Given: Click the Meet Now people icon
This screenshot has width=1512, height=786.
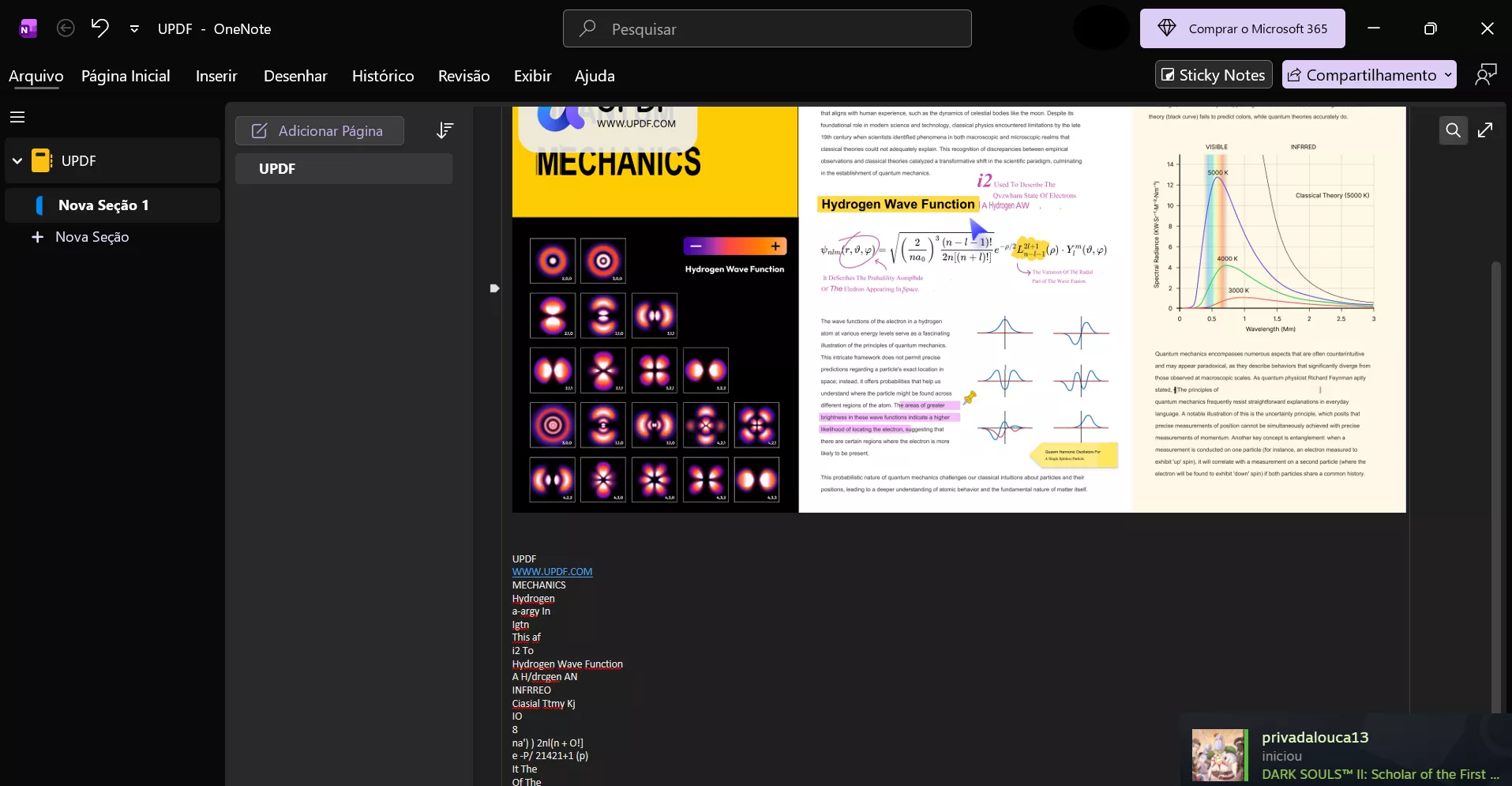Looking at the screenshot, I should (x=1488, y=74).
